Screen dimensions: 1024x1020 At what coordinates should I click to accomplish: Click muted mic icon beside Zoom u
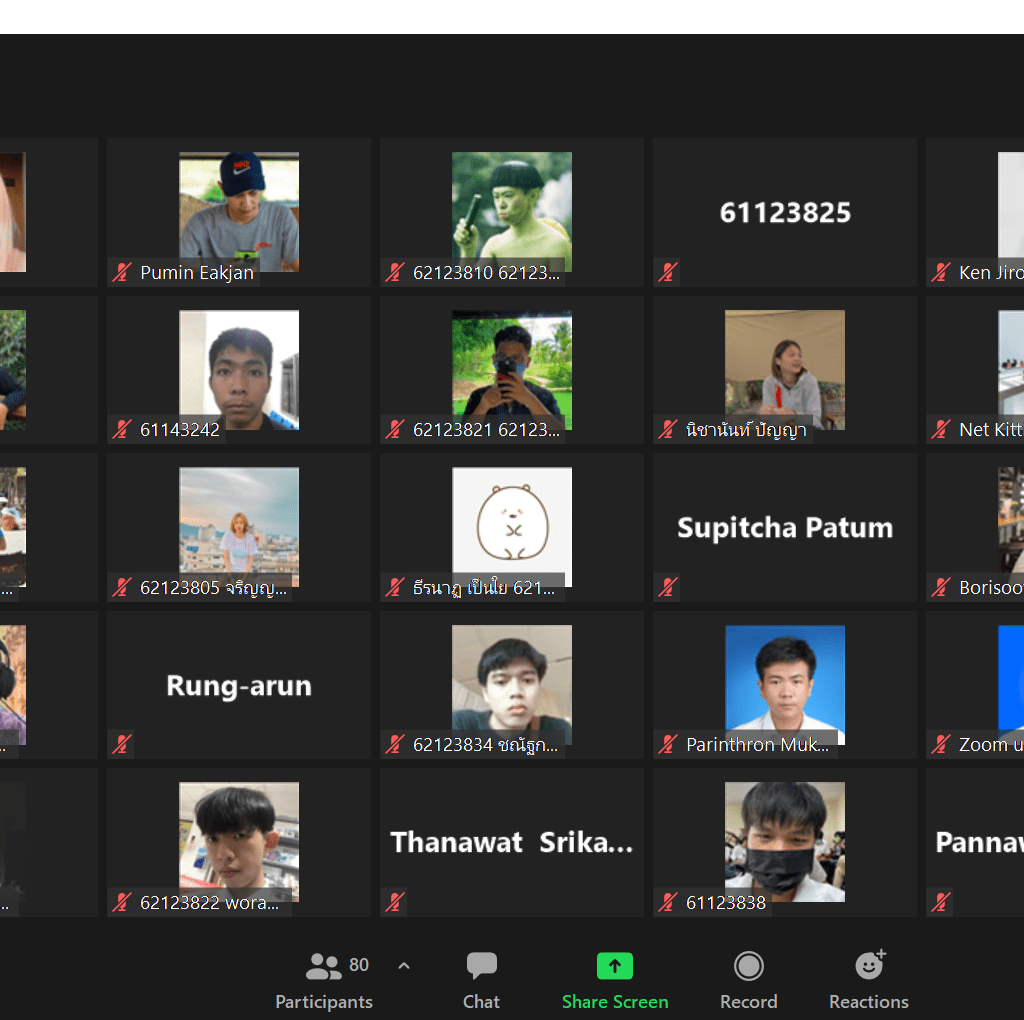[941, 744]
